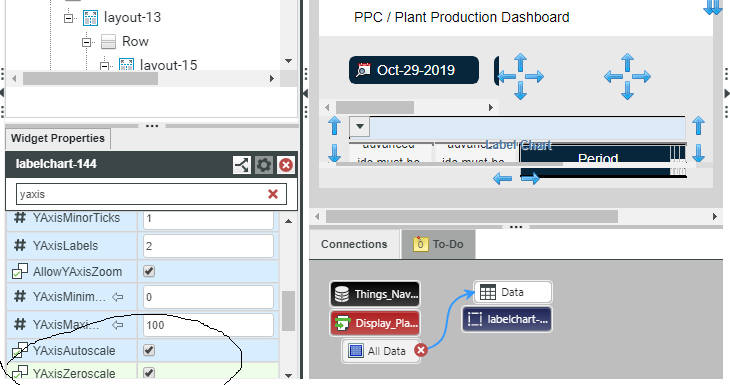Uncheck the YAxisAutoscale checkbox
Image resolution: width=730 pixels, height=385 pixels.
tap(149, 350)
